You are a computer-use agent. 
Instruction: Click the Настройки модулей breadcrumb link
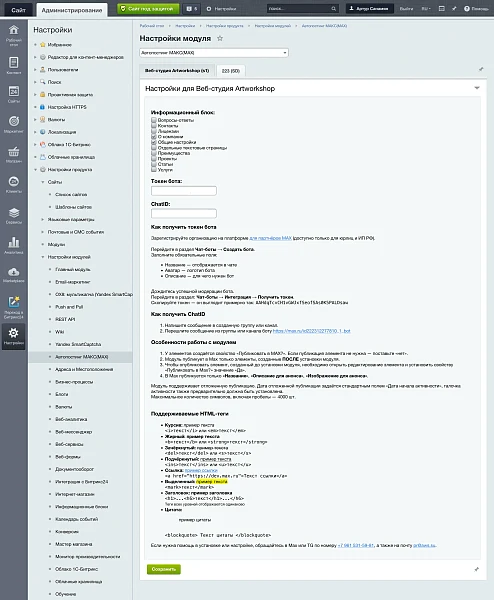[x=273, y=26]
